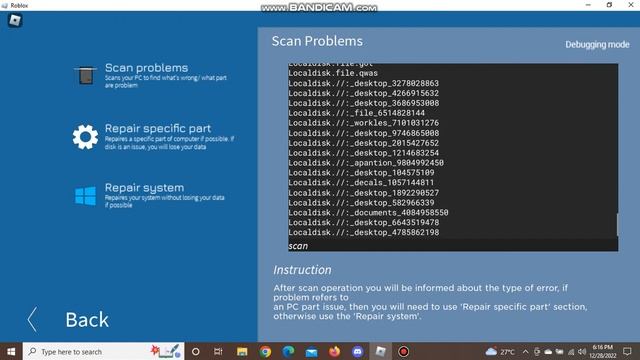Launch Firefox from the taskbar
The width and height of the screenshot is (640, 360).
(335, 351)
